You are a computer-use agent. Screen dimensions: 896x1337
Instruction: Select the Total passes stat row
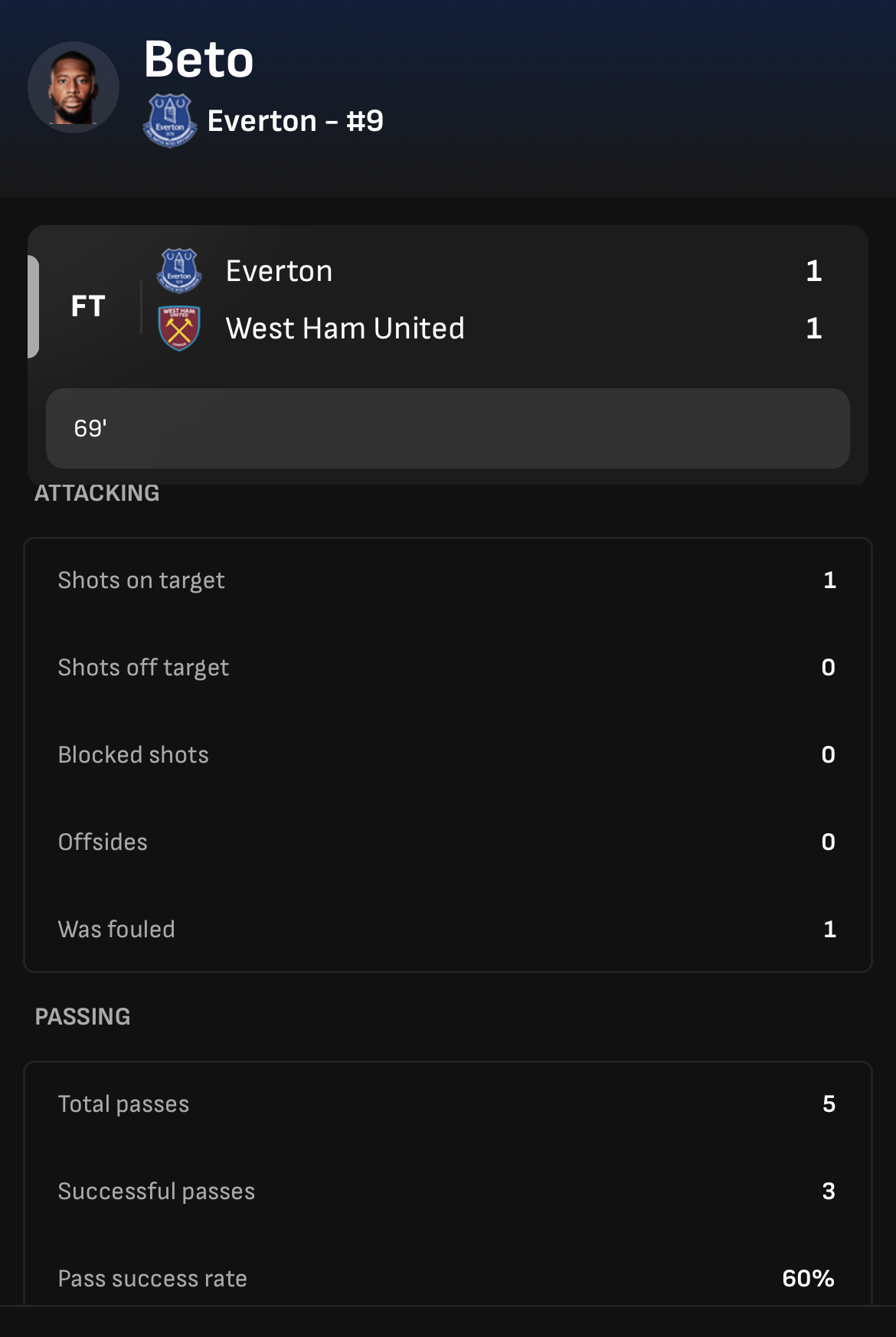(x=447, y=1104)
